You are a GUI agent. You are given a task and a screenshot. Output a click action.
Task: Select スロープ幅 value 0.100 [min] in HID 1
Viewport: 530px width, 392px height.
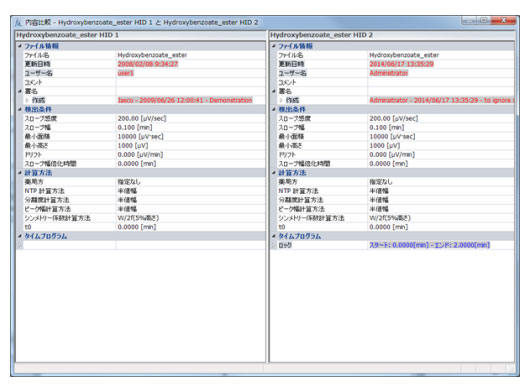(x=135, y=127)
